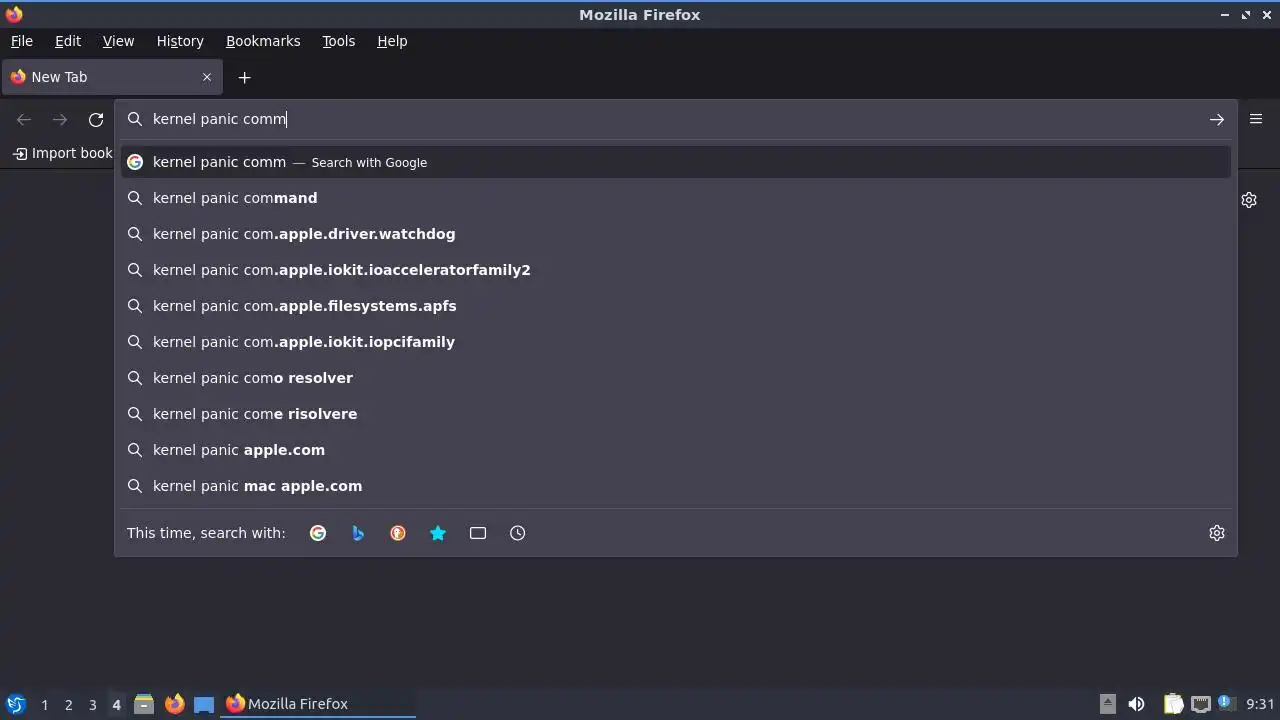Search with Google one-off icon
The image size is (1280, 720).
[x=318, y=533]
